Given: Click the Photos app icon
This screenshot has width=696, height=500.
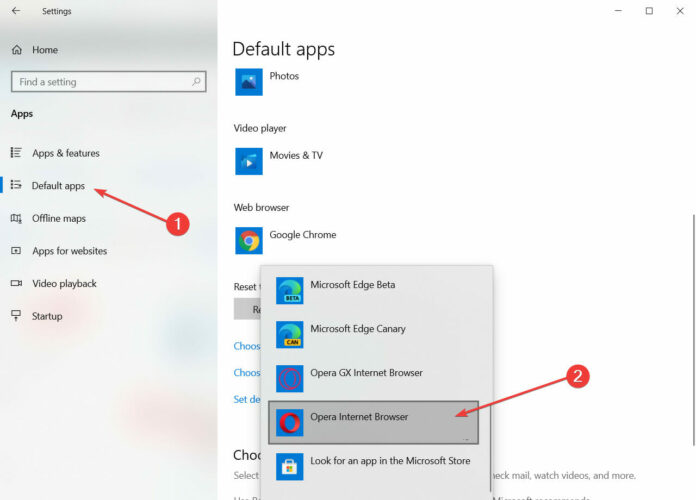Looking at the screenshot, I should (249, 82).
